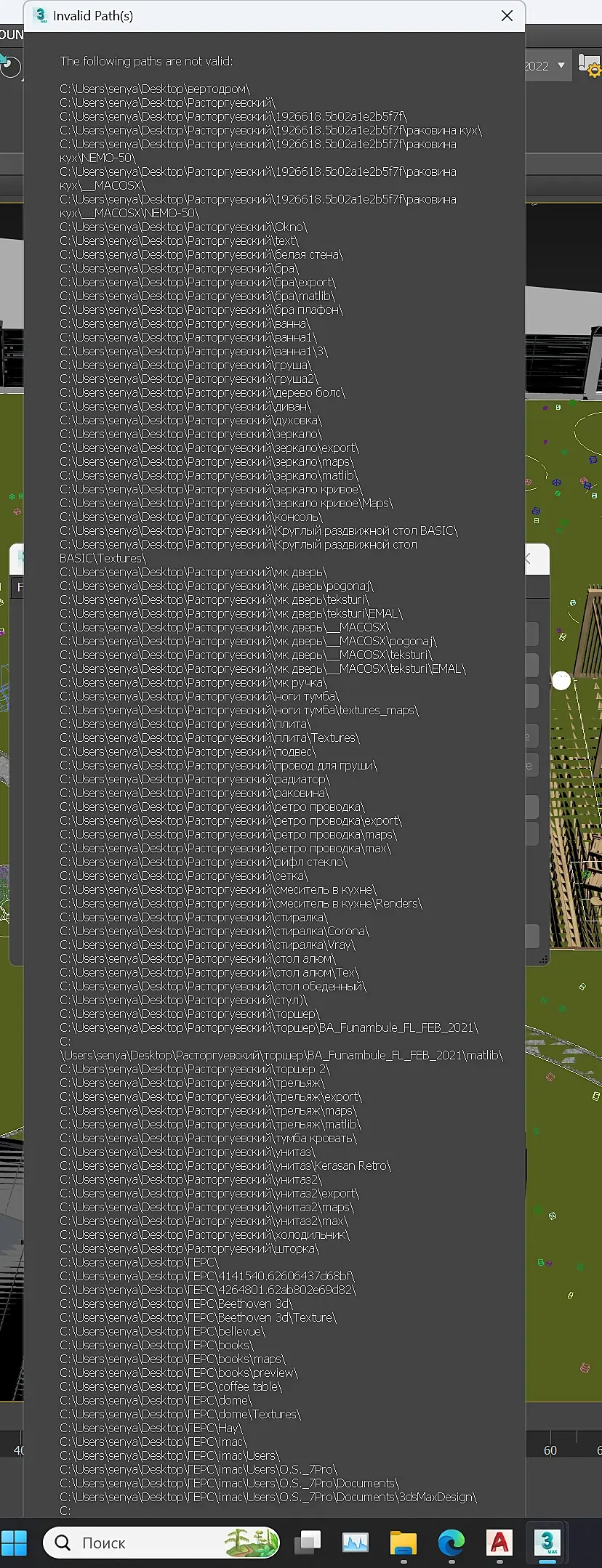Select the path ending in 'Documents\3dsMaxDesign\'
Image resolution: width=602 pixels, height=1568 pixels.
pyautogui.click(x=268, y=1497)
